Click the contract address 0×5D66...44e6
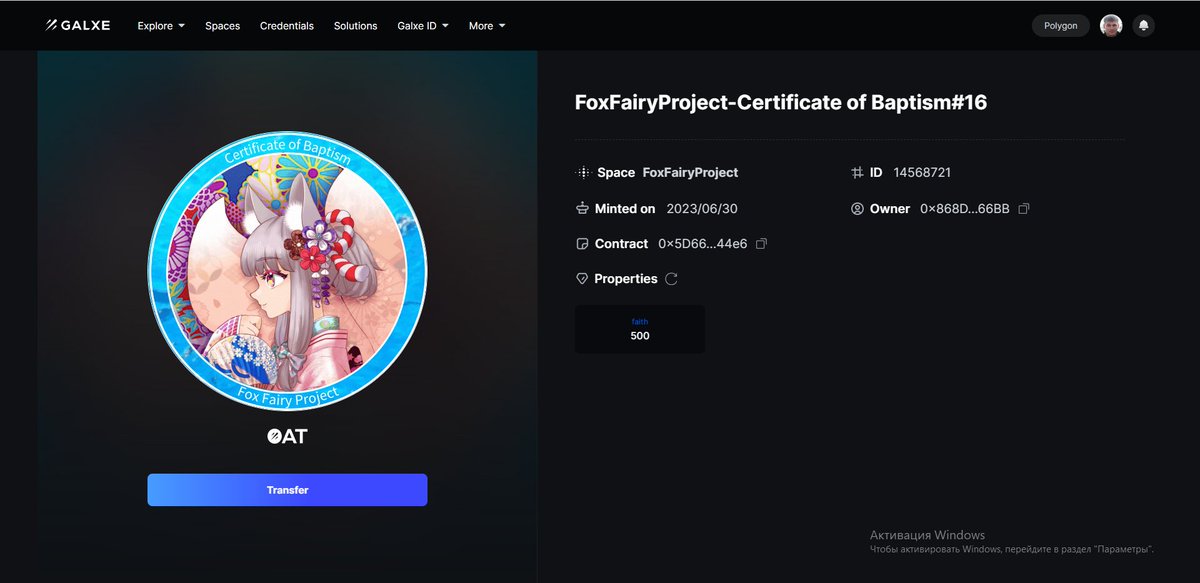The image size is (1200, 583). tap(702, 244)
